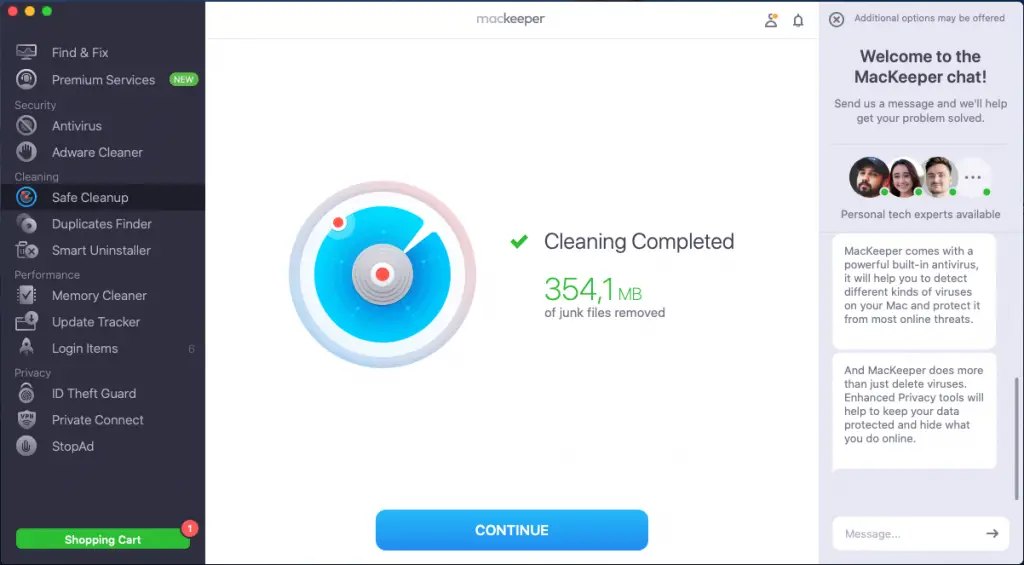Select the Safe Cleanup menu item
This screenshot has width=1024, height=565.
[x=103, y=197]
